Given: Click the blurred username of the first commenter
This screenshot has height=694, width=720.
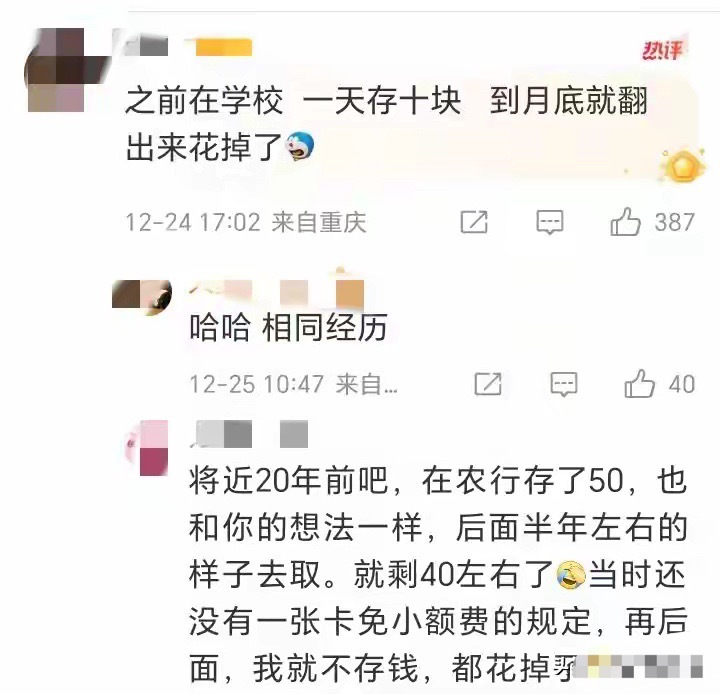Looking at the screenshot, I should click(x=146, y=48).
